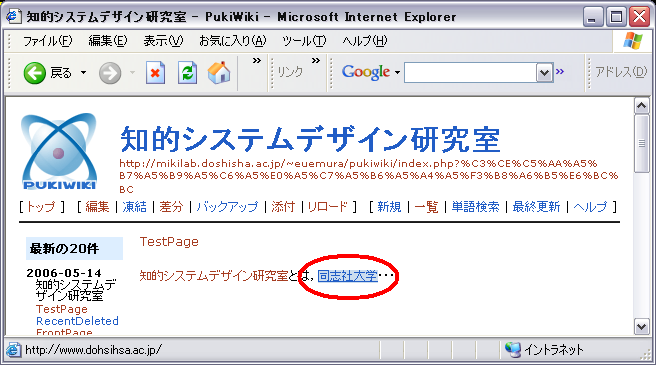Expand the リンク links bar chevron

(x=316, y=61)
